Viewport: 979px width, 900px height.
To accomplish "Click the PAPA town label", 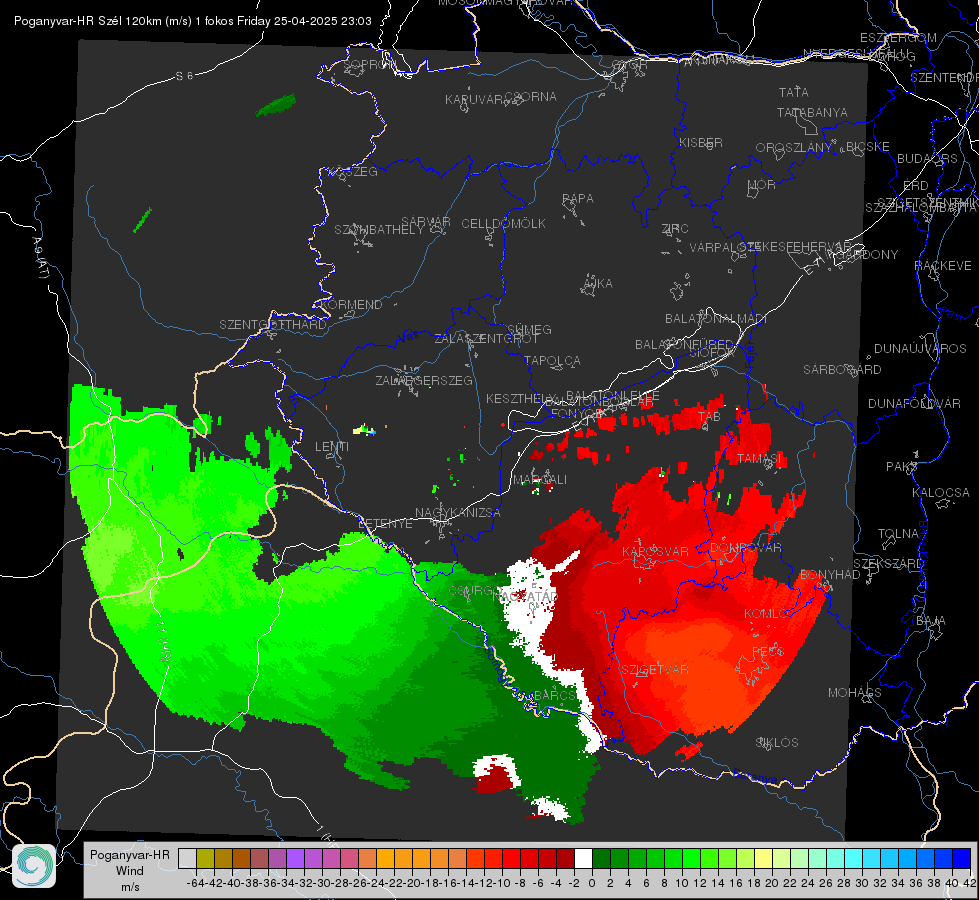I will 578,199.
